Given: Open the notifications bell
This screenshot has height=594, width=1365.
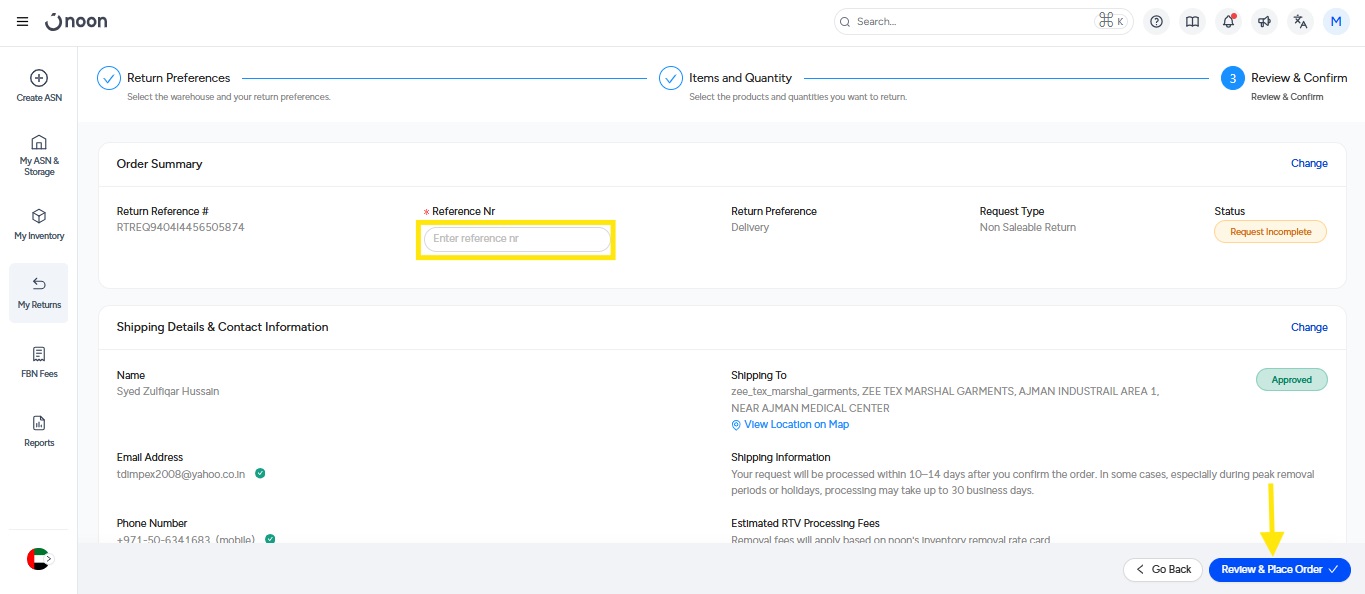Looking at the screenshot, I should pyautogui.click(x=1228, y=21).
